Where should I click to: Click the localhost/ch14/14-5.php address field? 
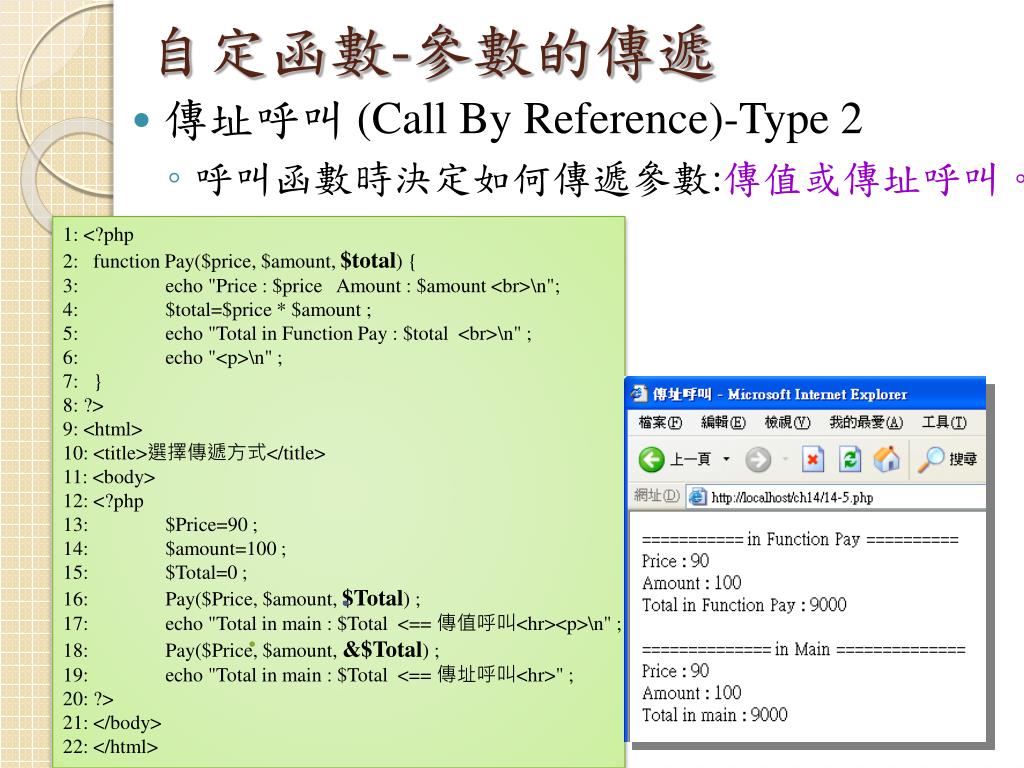click(x=836, y=497)
